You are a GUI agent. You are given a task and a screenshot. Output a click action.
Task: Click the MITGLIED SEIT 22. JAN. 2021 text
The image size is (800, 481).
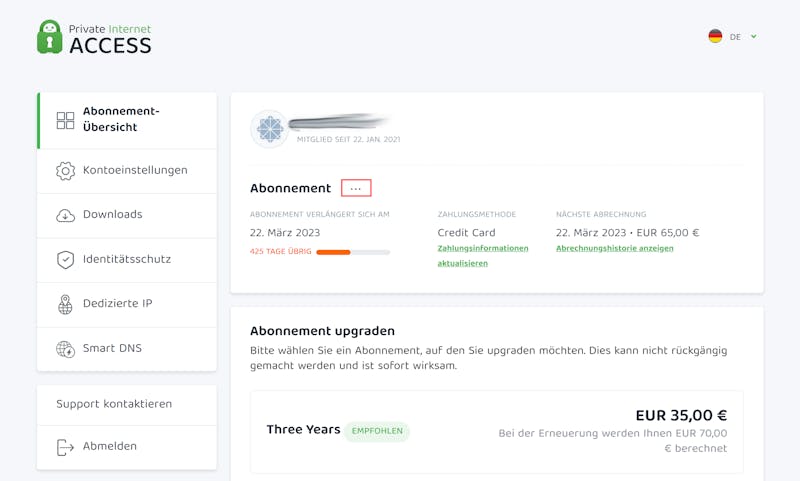tap(348, 139)
